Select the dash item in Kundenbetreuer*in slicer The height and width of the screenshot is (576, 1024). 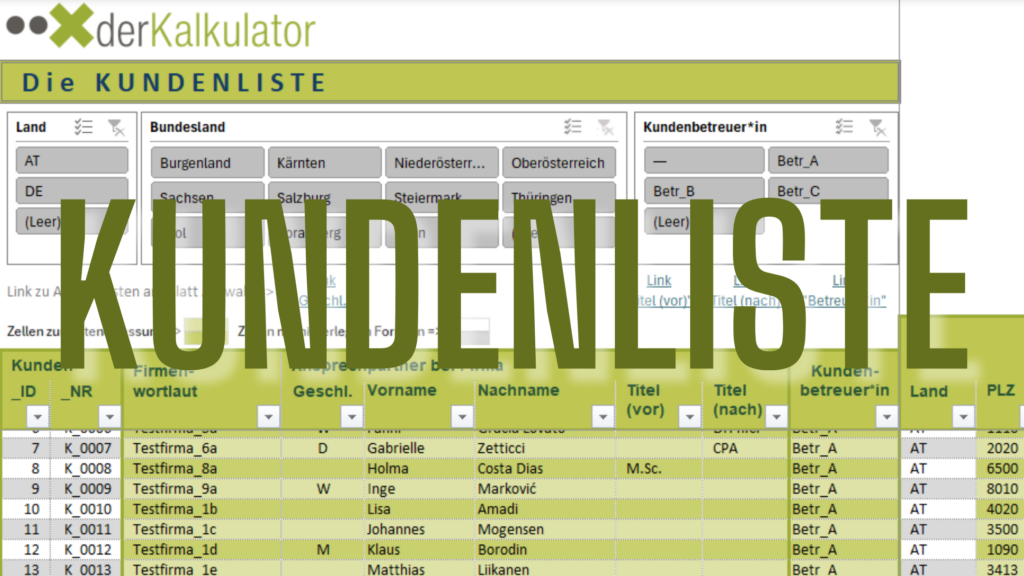tap(704, 160)
